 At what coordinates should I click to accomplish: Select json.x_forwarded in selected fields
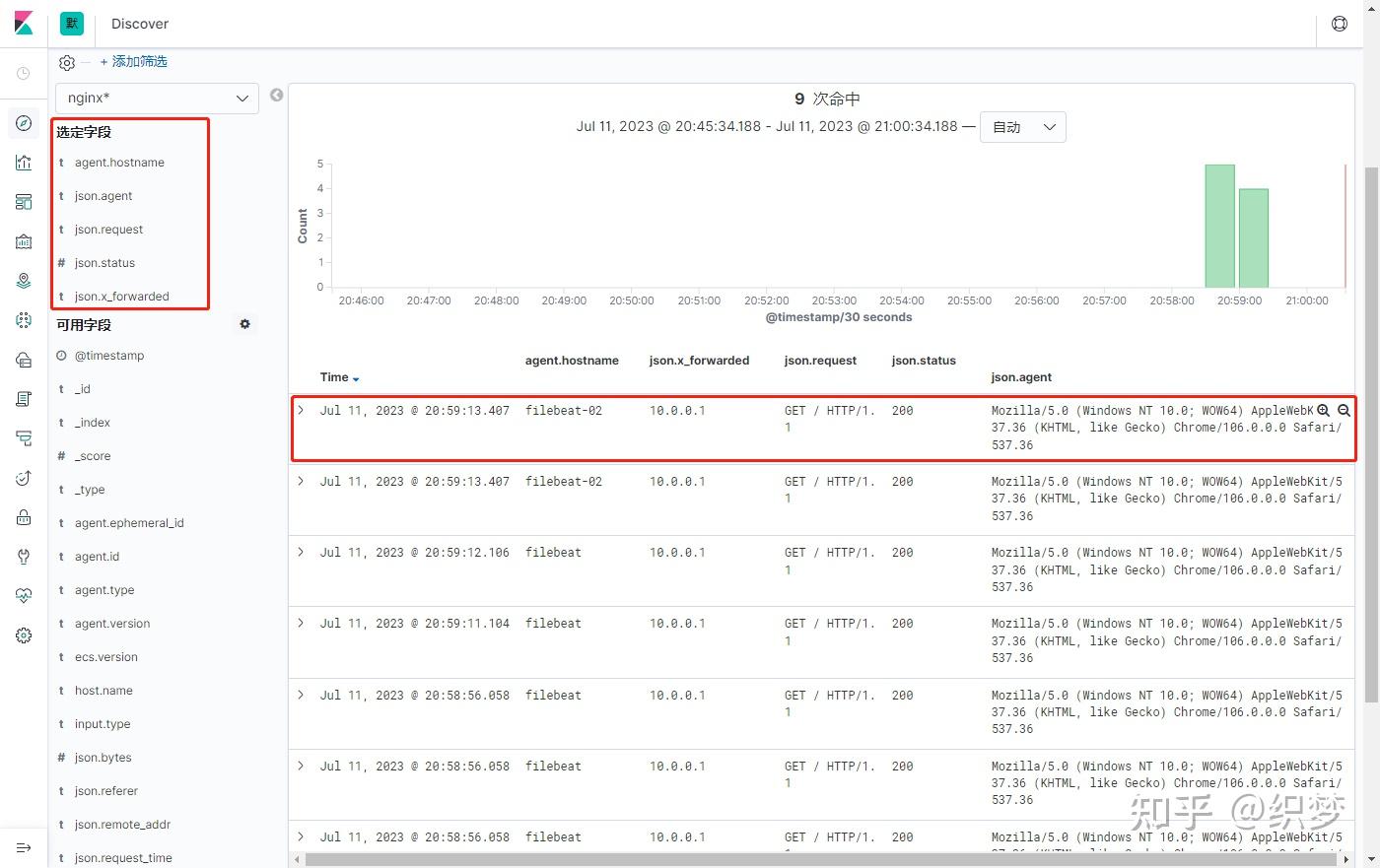click(121, 297)
